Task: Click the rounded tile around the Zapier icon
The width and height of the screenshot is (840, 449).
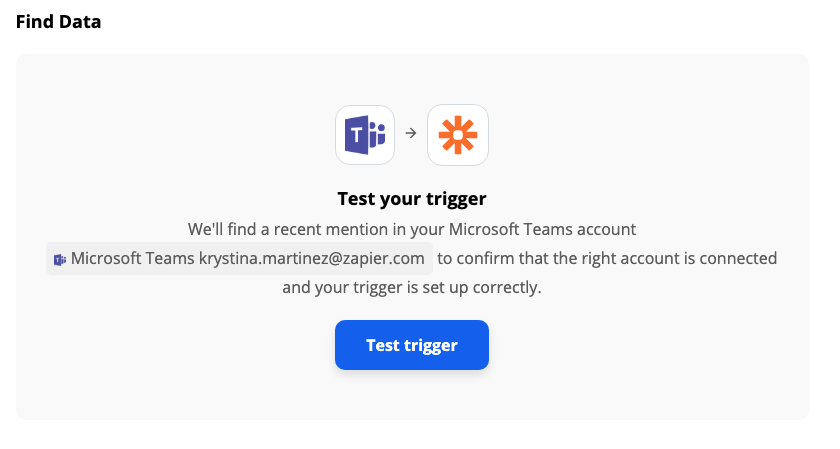Action: coord(458,135)
